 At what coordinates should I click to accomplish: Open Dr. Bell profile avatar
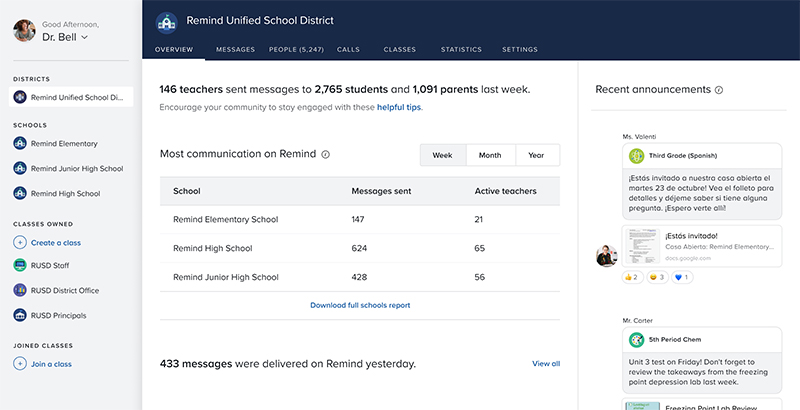24,31
